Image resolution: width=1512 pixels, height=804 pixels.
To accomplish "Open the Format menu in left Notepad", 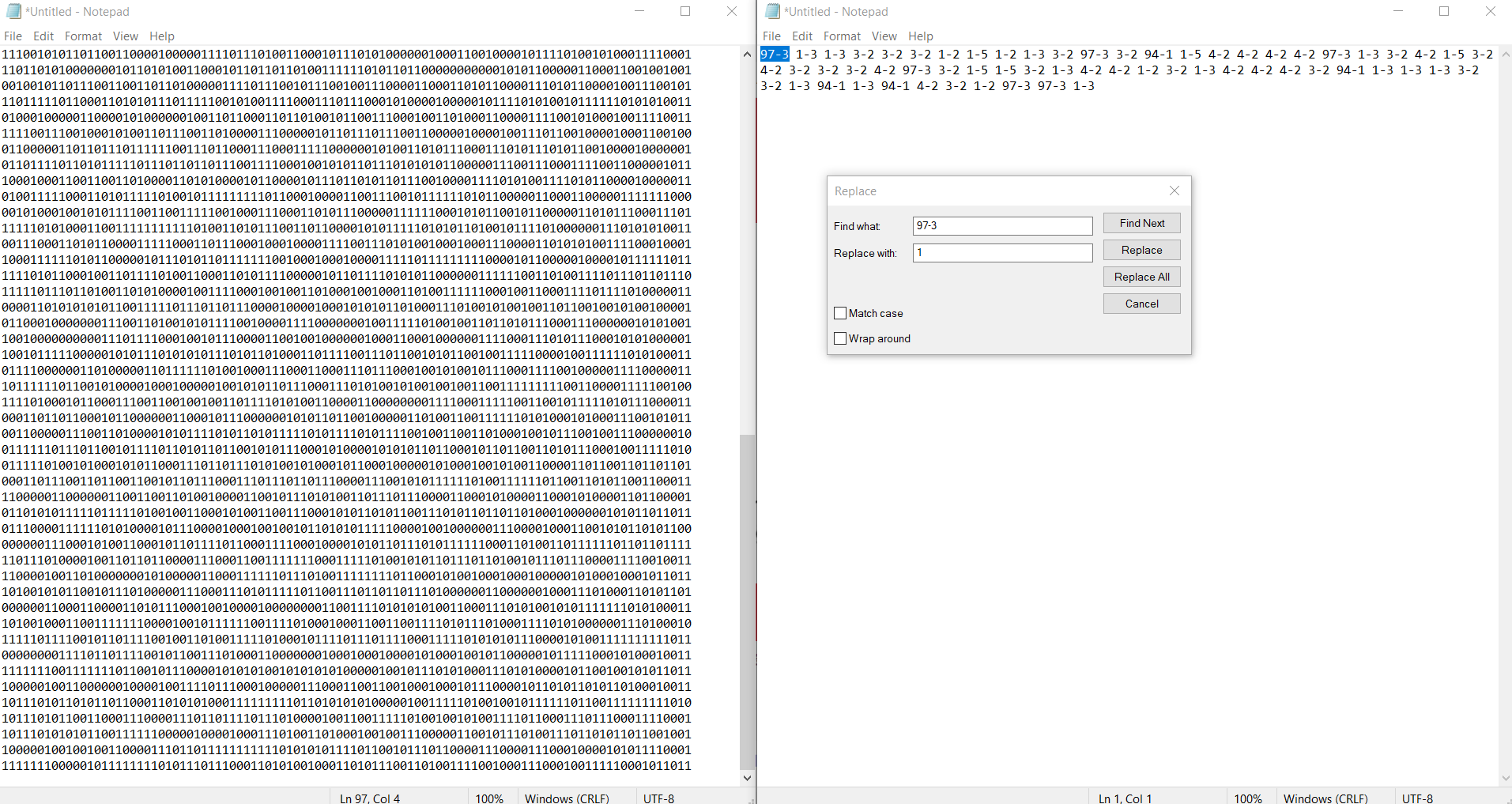I will (83, 36).
